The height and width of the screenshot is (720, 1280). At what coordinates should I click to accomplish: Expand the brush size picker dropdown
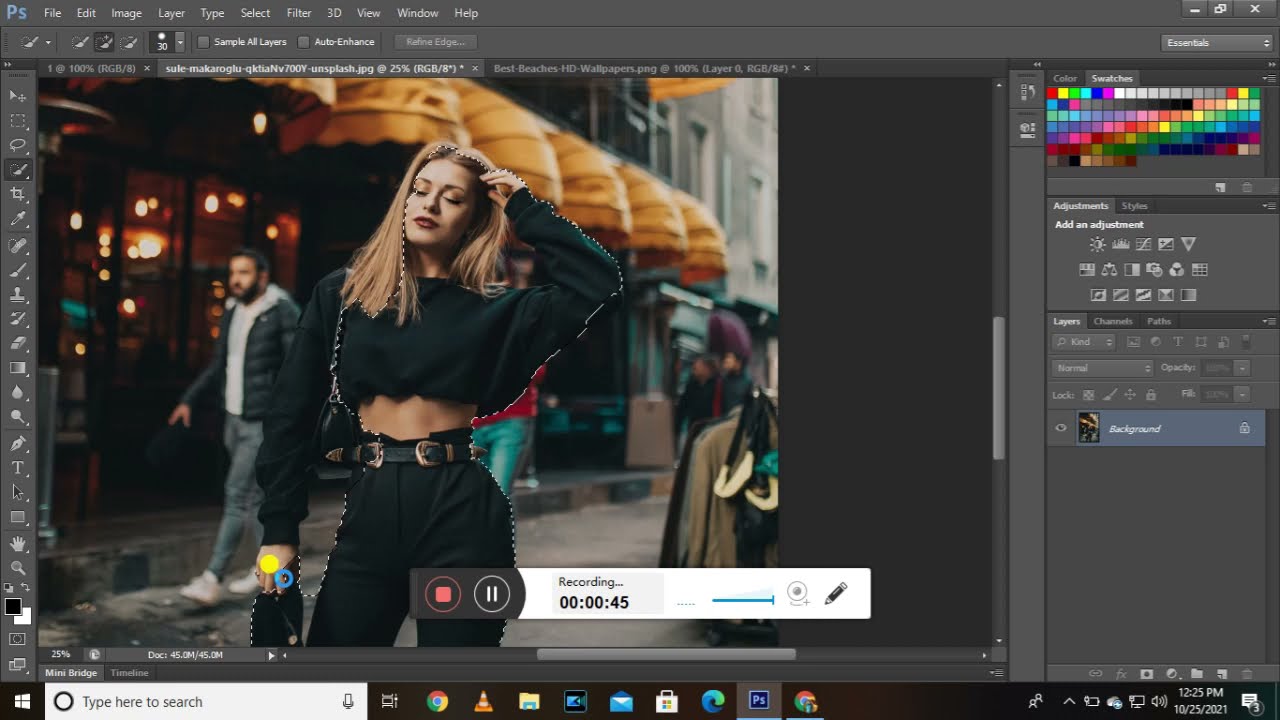click(180, 42)
